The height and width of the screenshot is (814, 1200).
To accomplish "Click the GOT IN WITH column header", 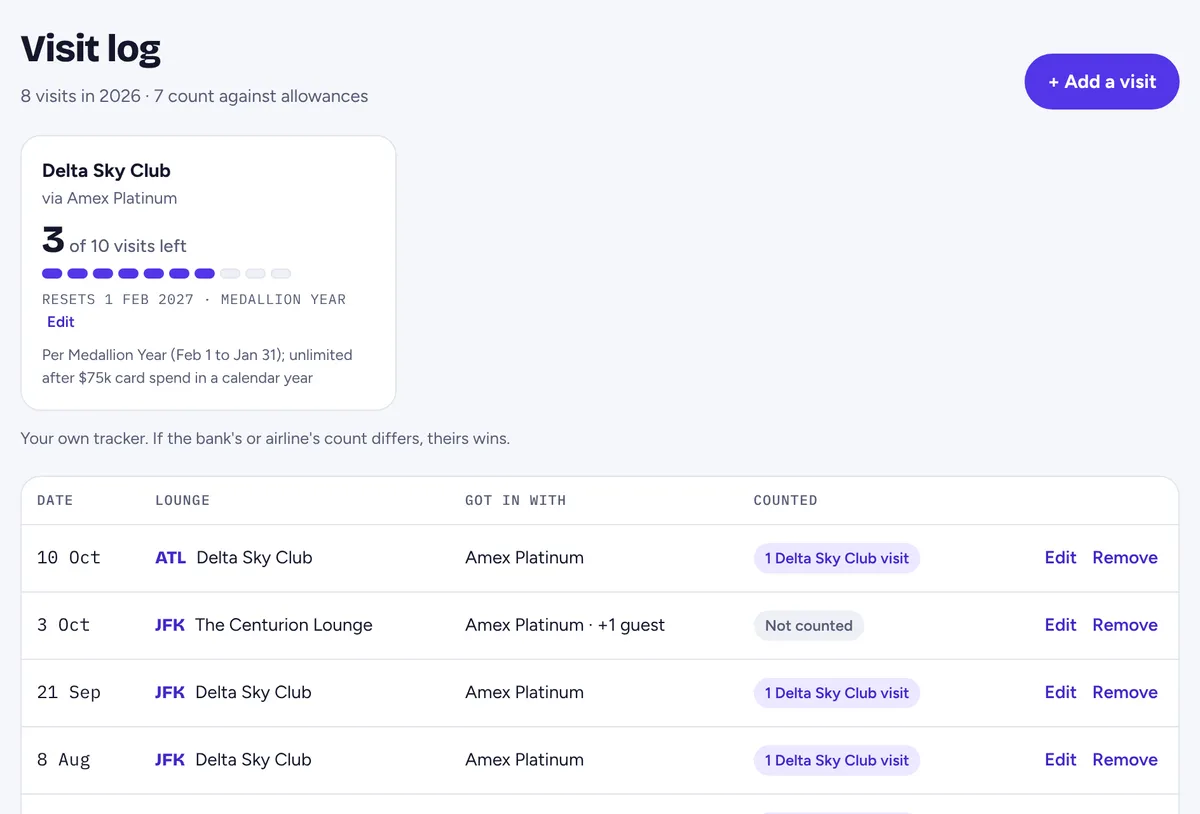I will coord(515,500).
